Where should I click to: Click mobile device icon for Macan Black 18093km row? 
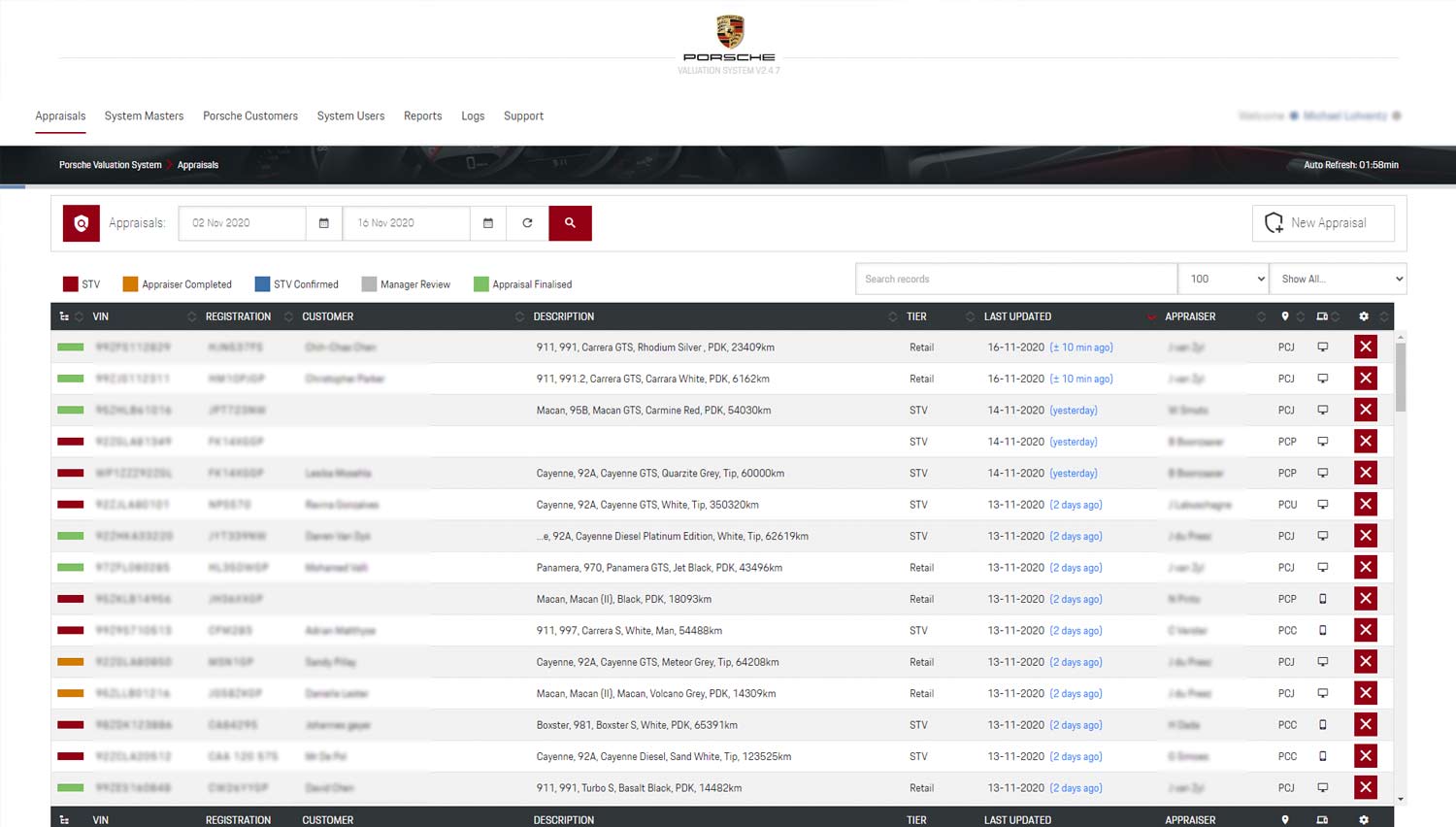(1322, 599)
